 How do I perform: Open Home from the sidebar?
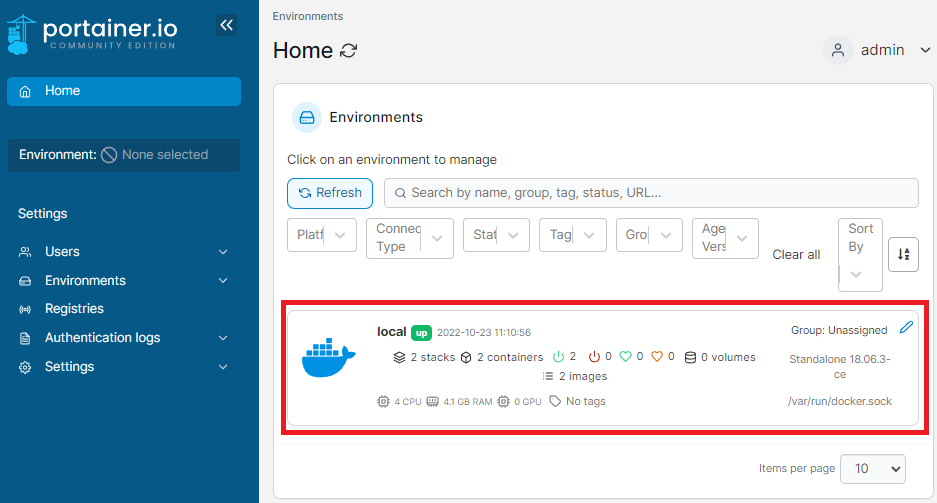tap(124, 91)
